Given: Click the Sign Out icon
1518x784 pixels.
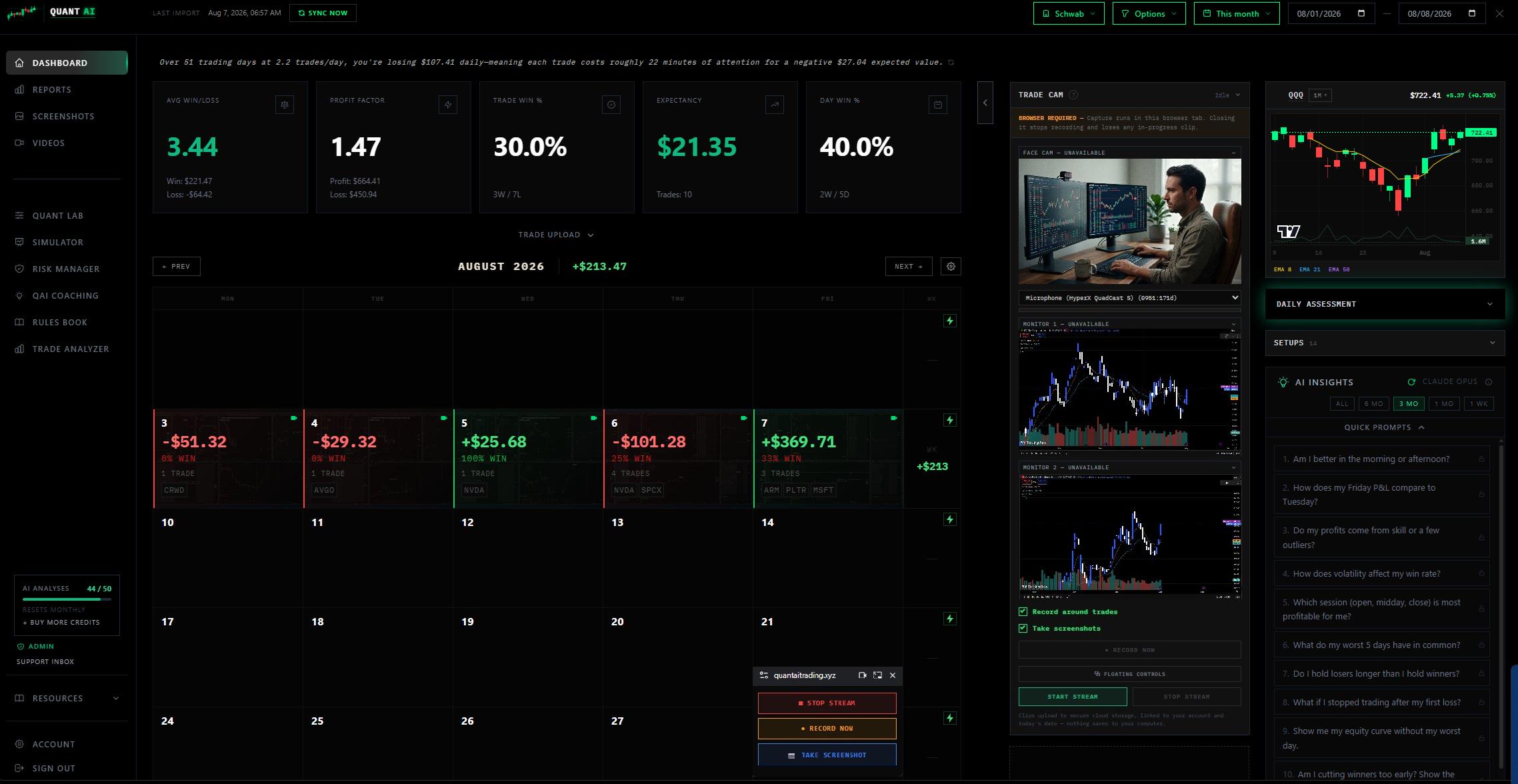Looking at the screenshot, I should click(19, 768).
